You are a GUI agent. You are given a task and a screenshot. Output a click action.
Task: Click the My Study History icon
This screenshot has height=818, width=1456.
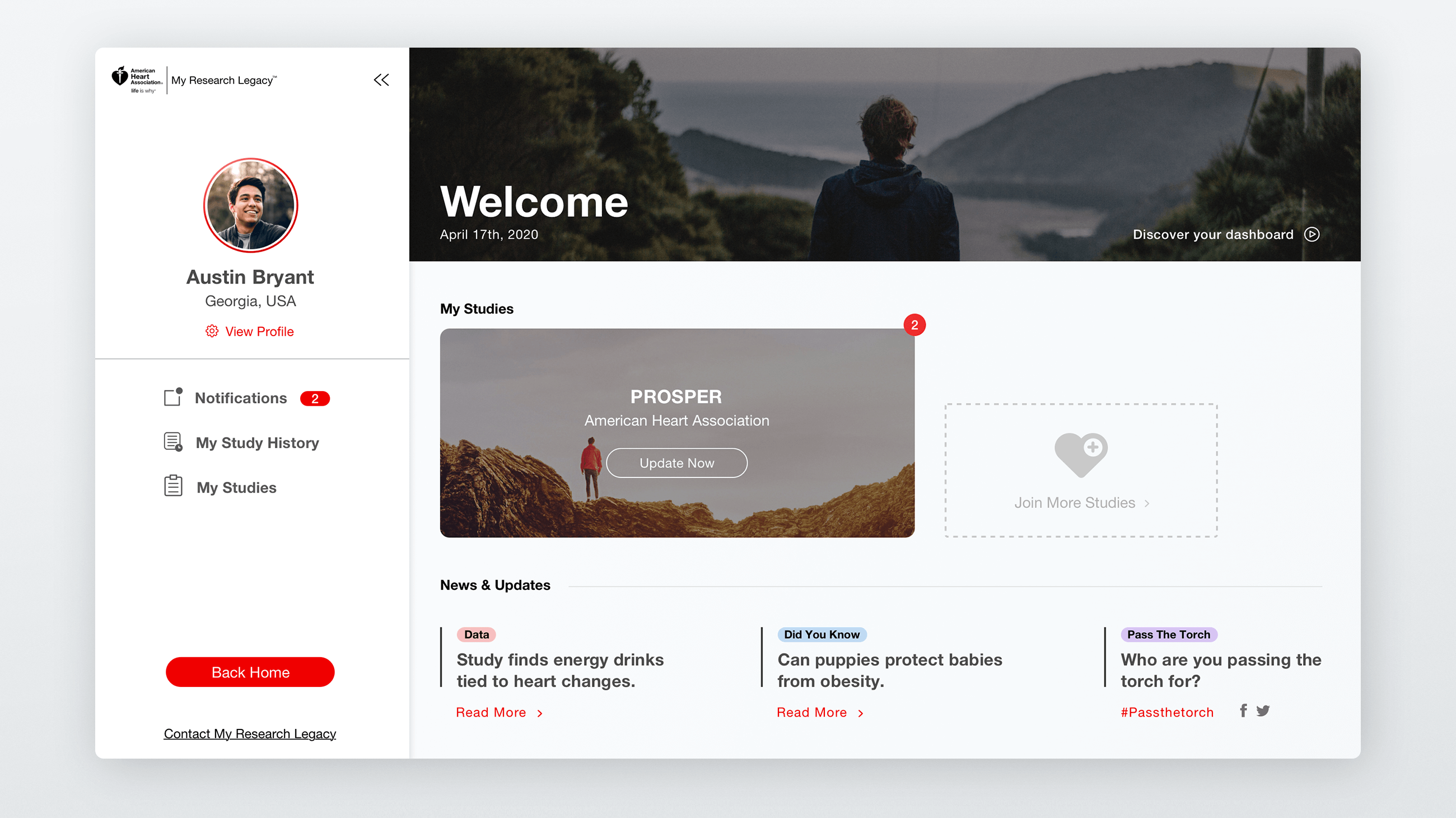172,442
